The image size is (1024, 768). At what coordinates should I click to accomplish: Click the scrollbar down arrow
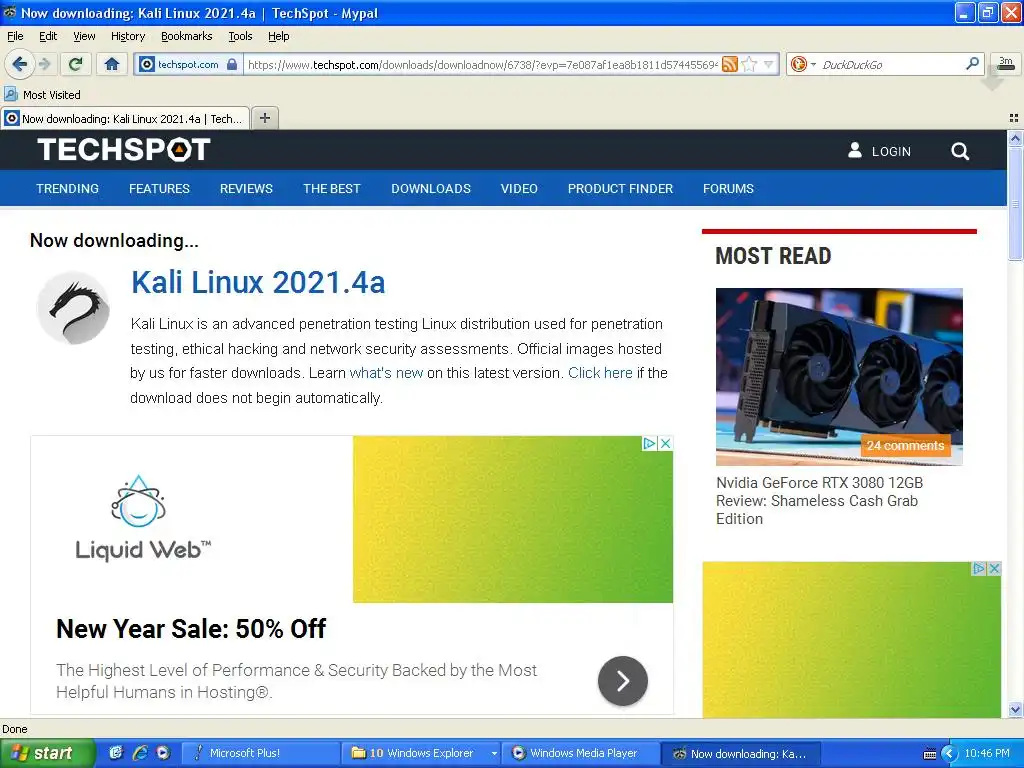[x=1015, y=709]
